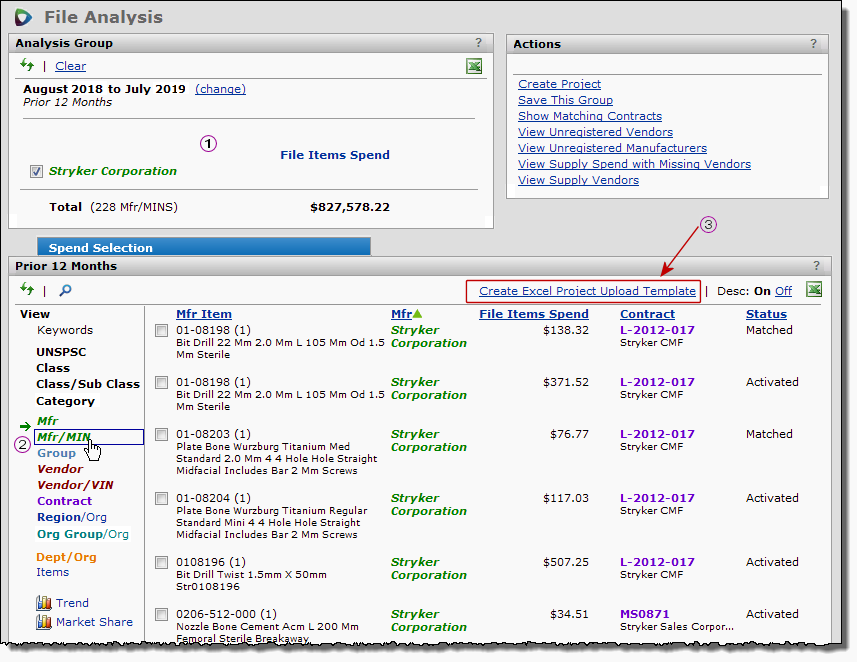The height and width of the screenshot is (662, 857).
Task: Open the Trend chart icon
Action: tap(44, 603)
